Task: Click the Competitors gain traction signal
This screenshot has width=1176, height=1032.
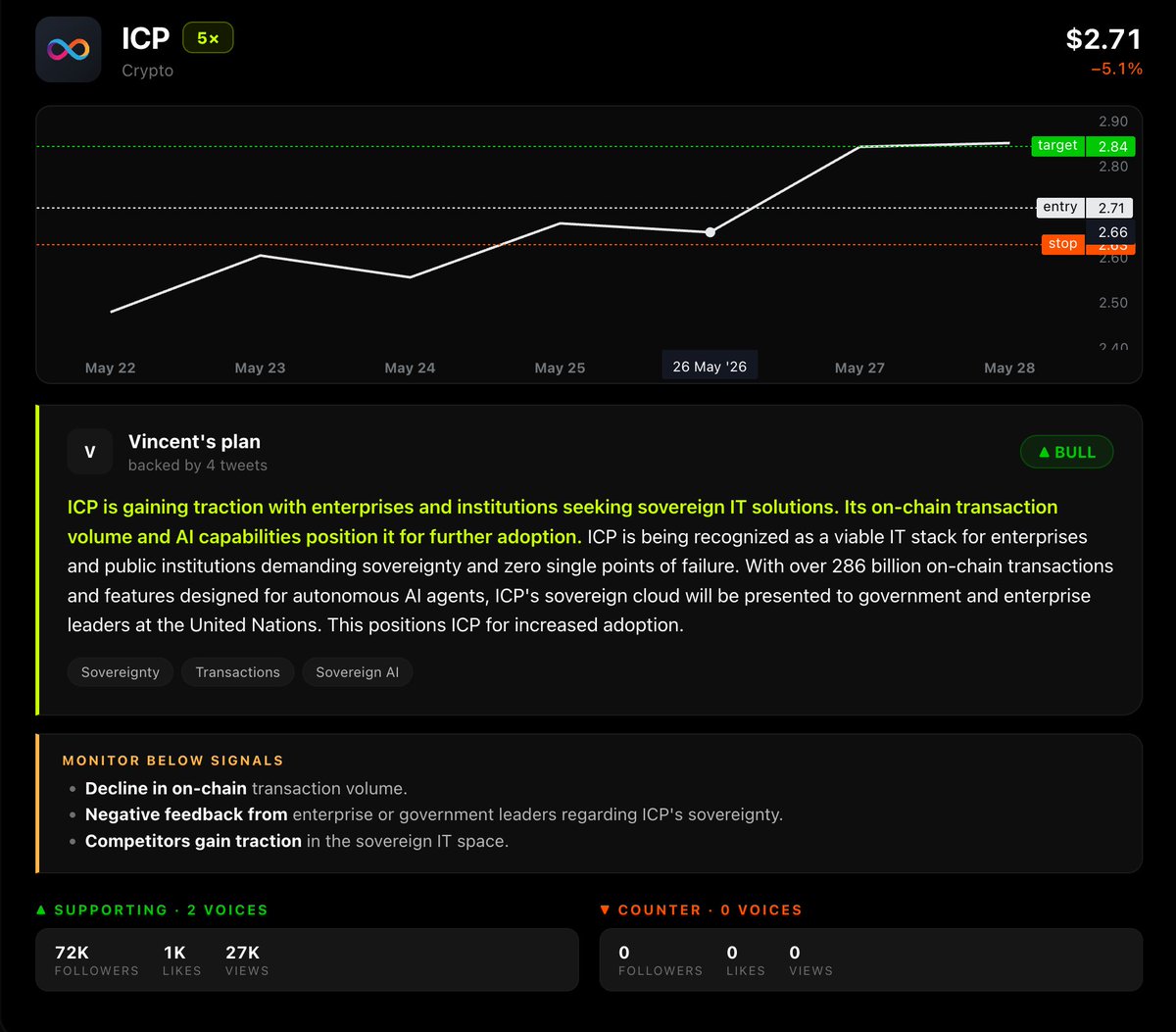Action: [297, 841]
